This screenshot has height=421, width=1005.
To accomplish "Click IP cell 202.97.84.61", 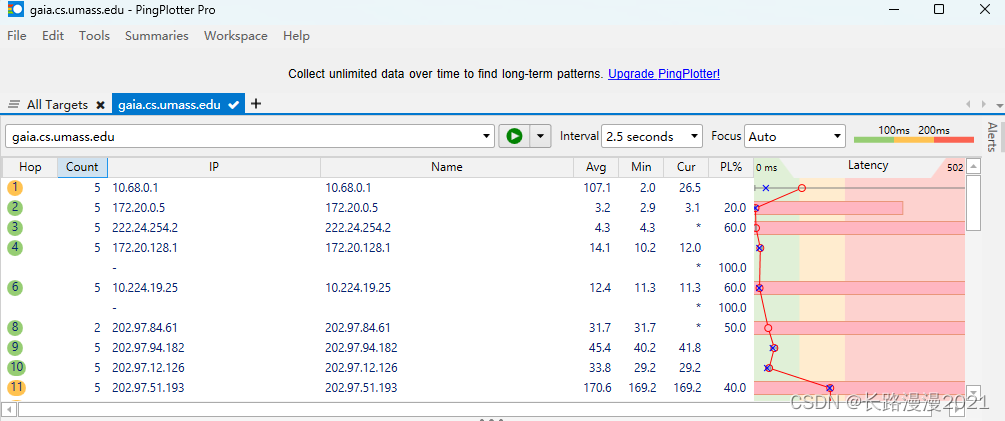I will 144,327.
